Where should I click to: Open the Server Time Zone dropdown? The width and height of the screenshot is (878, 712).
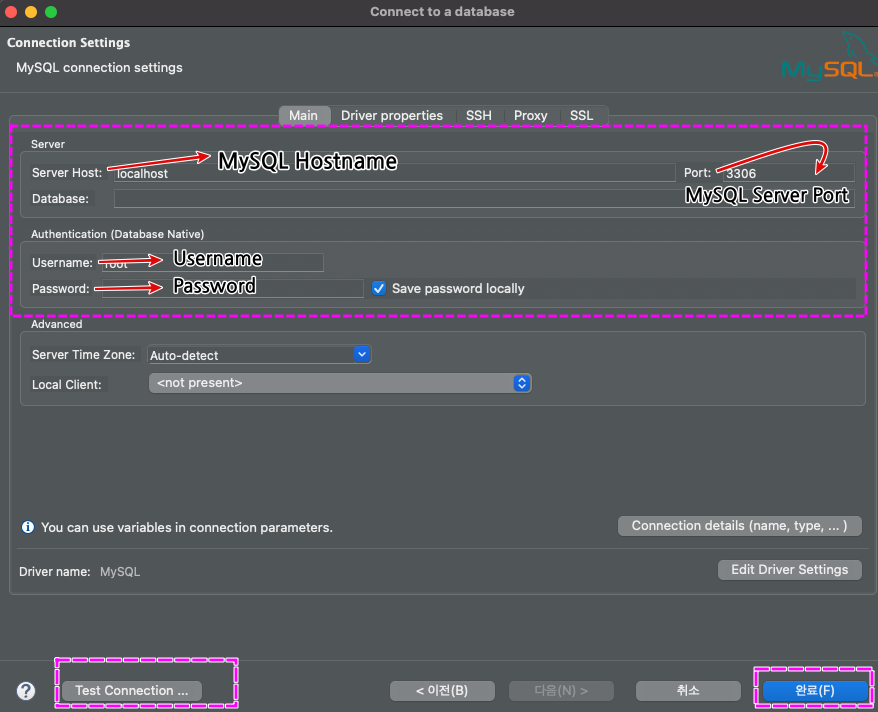[x=259, y=355]
